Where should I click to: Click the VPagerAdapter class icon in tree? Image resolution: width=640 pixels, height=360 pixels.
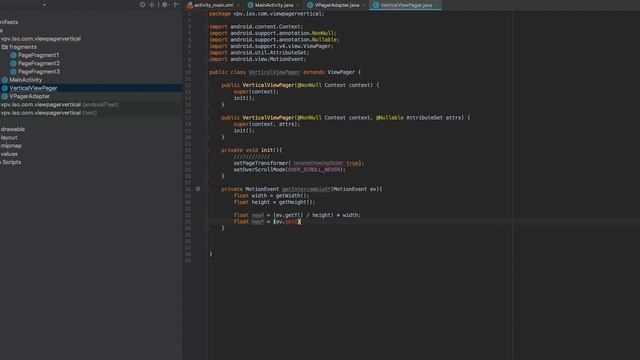(x=4, y=96)
